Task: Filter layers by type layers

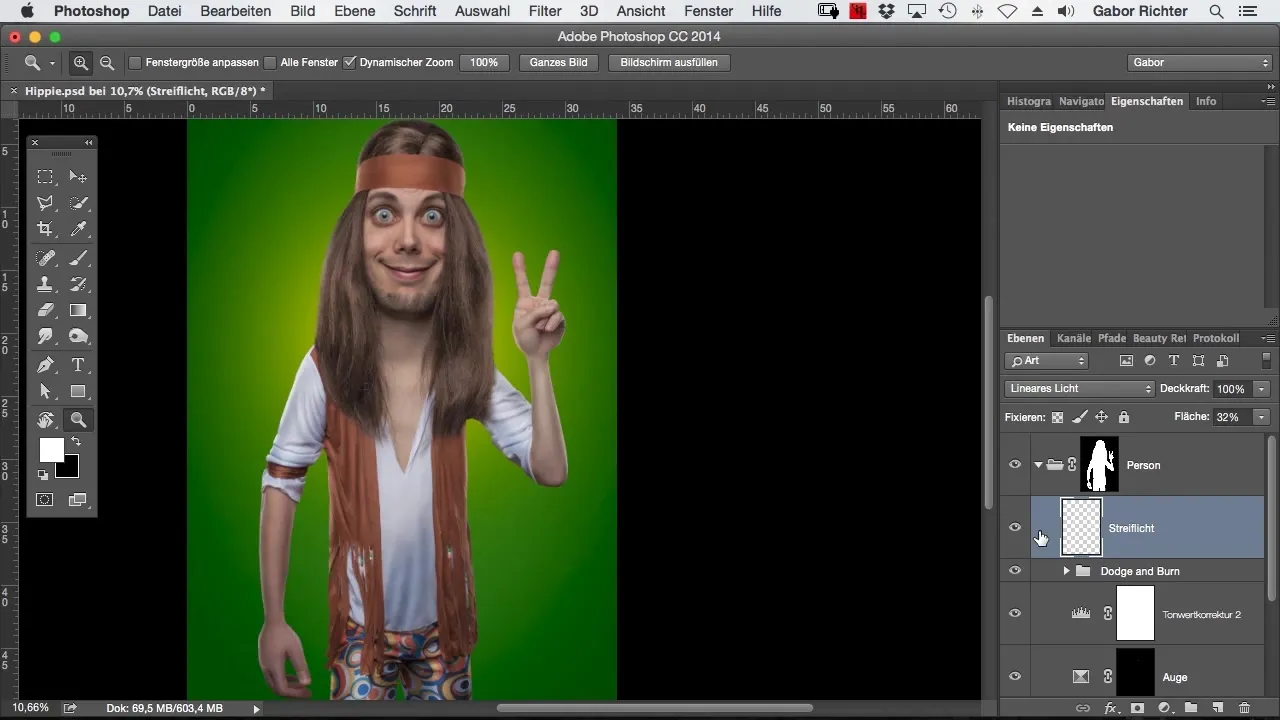Action: point(1174,361)
